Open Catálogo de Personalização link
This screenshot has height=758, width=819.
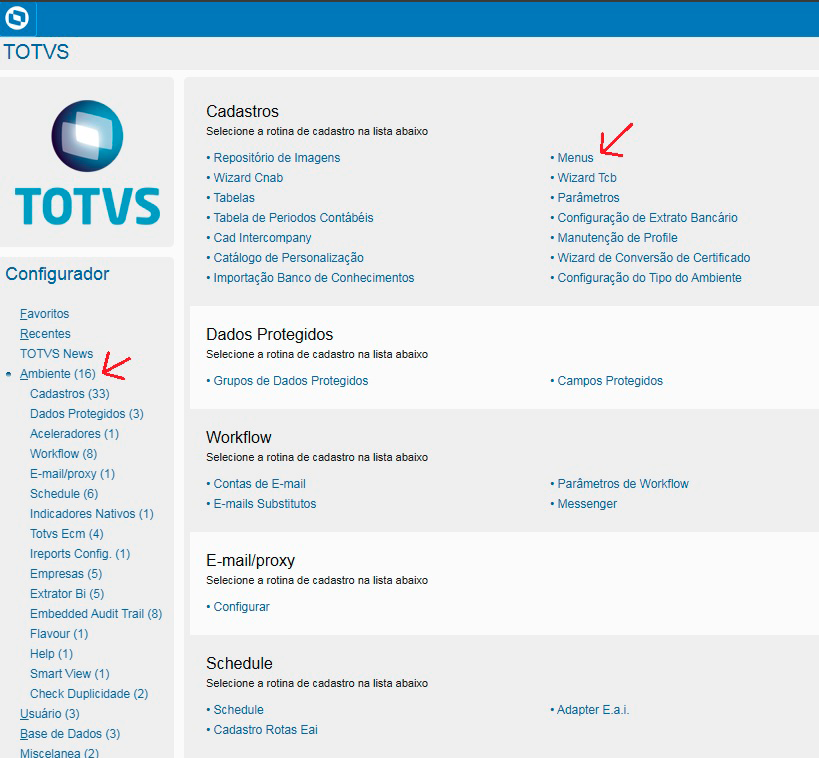pos(288,258)
